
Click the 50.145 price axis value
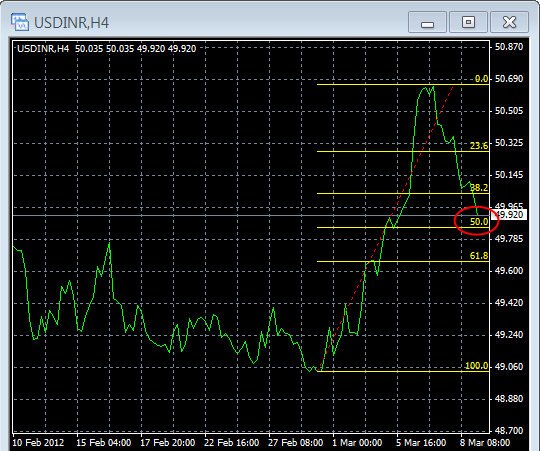pos(509,175)
